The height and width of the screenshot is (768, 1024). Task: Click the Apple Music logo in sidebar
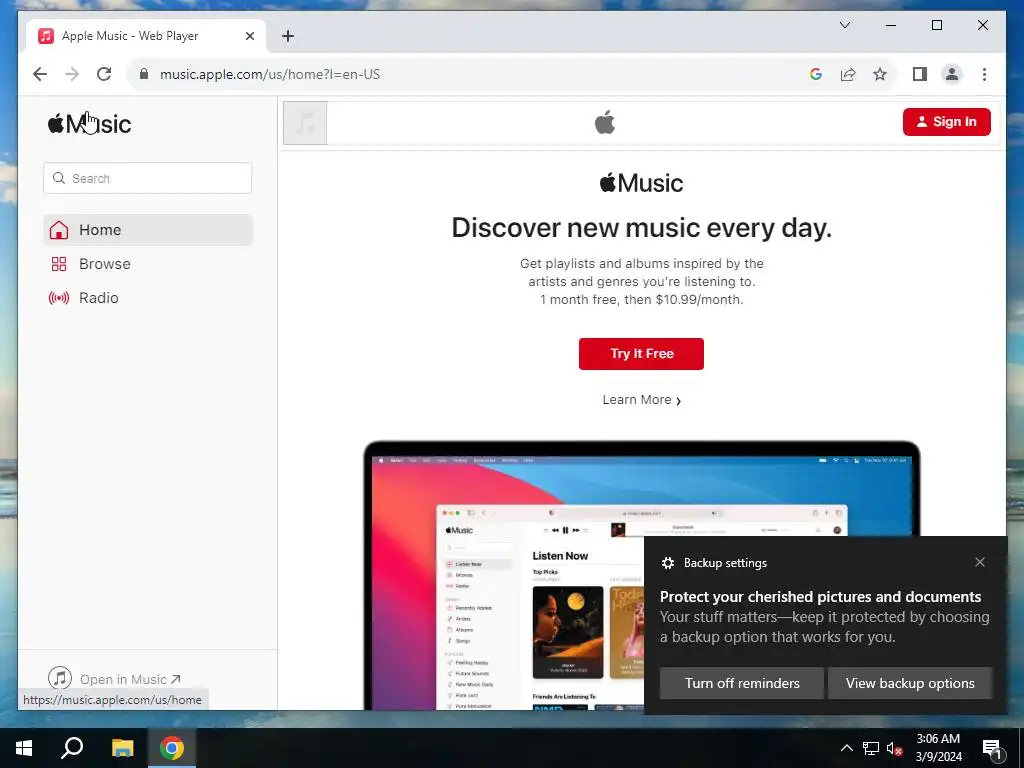[89, 123]
